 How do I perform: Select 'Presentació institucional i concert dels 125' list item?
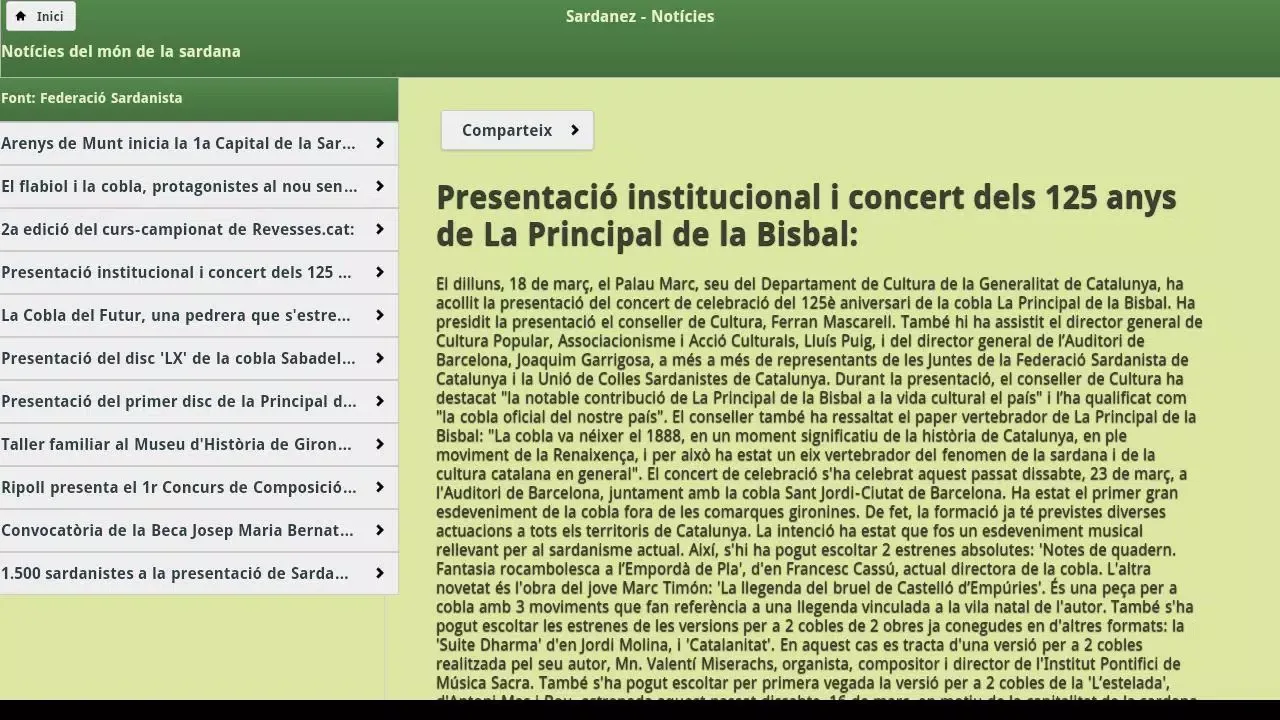tap(199, 272)
